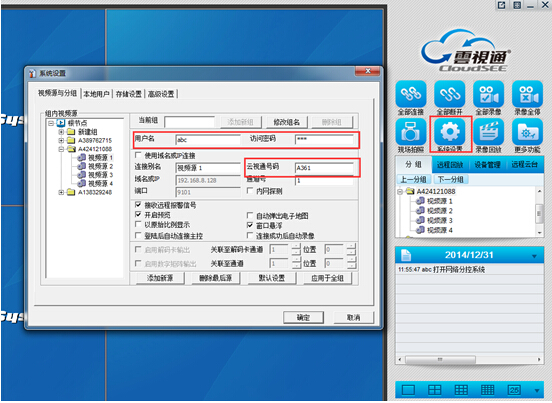Select the four-window grid layout icon
The height and width of the screenshot is (403, 552).
pyautogui.click(x=434, y=390)
